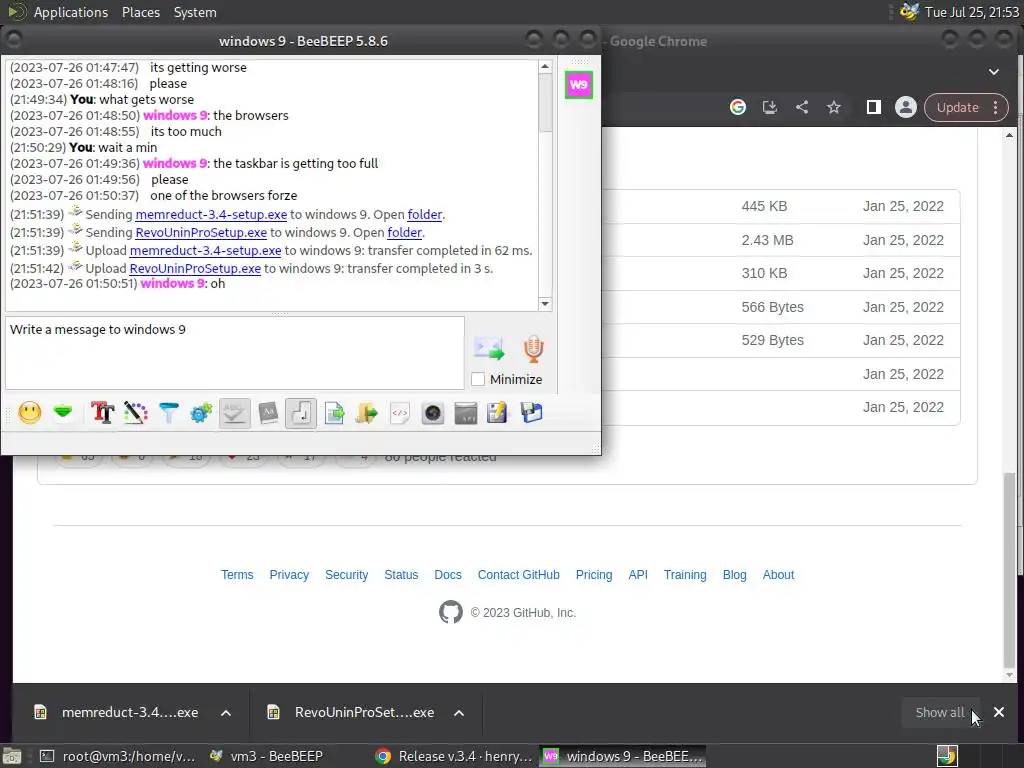This screenshot has height=768, width=1024.
Task: Send the message with envelope arrow icon
Action: [x=489, y=349]
